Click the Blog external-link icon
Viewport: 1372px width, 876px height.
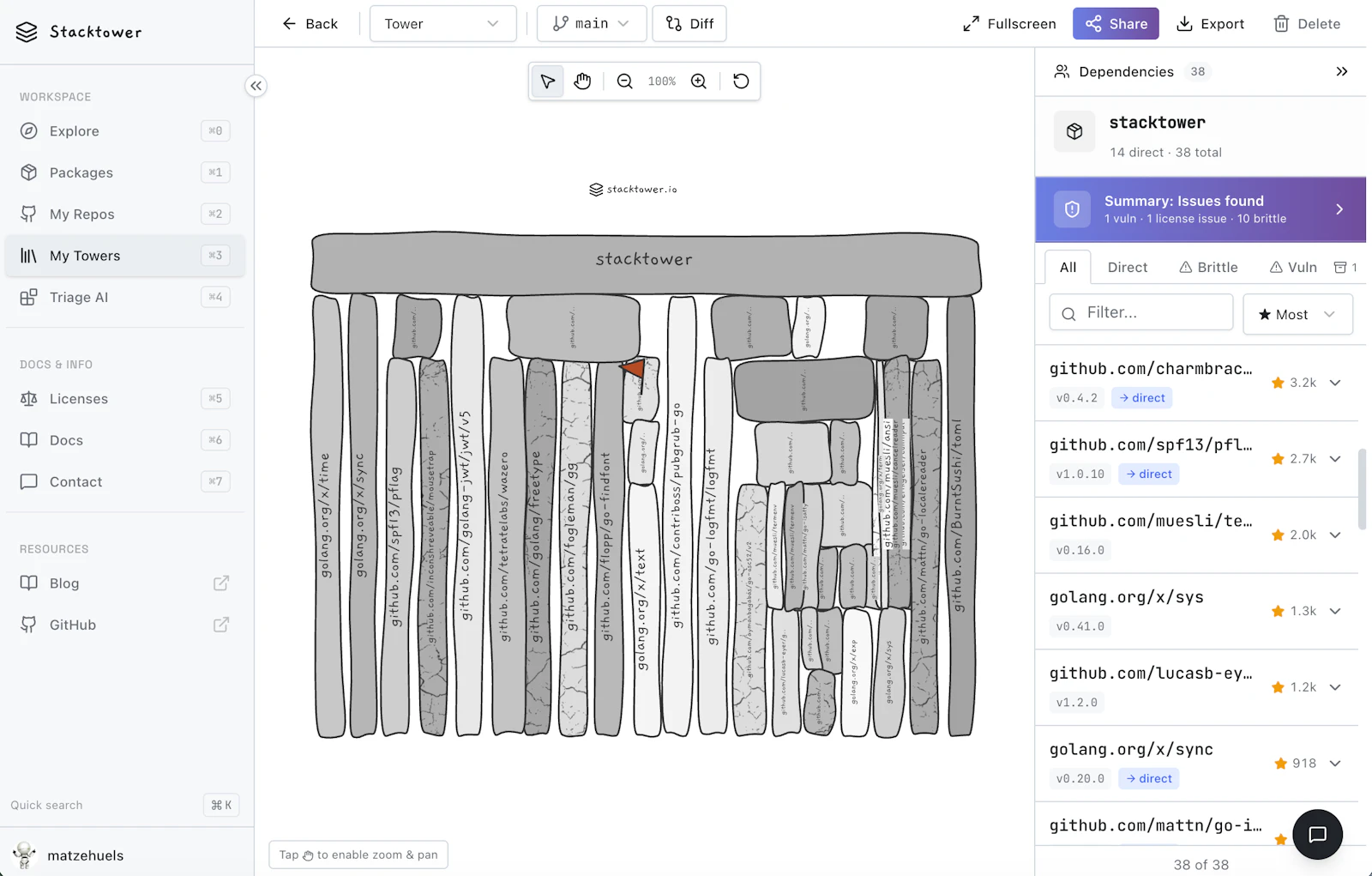point(221,583)
